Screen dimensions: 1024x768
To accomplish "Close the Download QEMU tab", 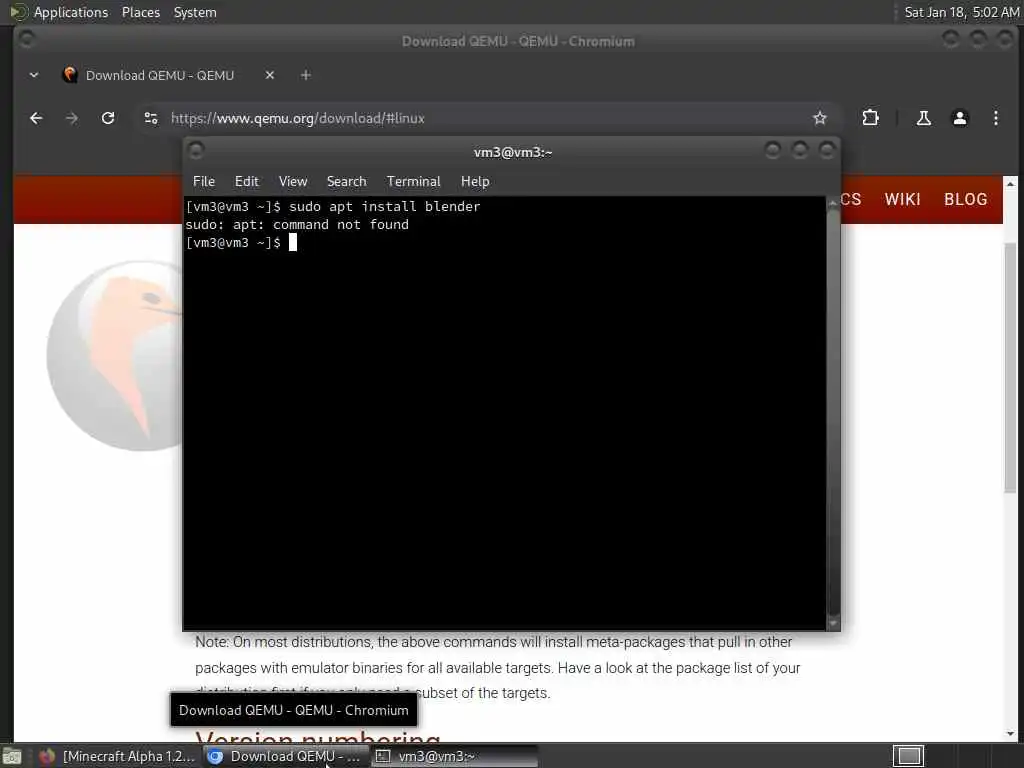I will [x=270, y=75].
